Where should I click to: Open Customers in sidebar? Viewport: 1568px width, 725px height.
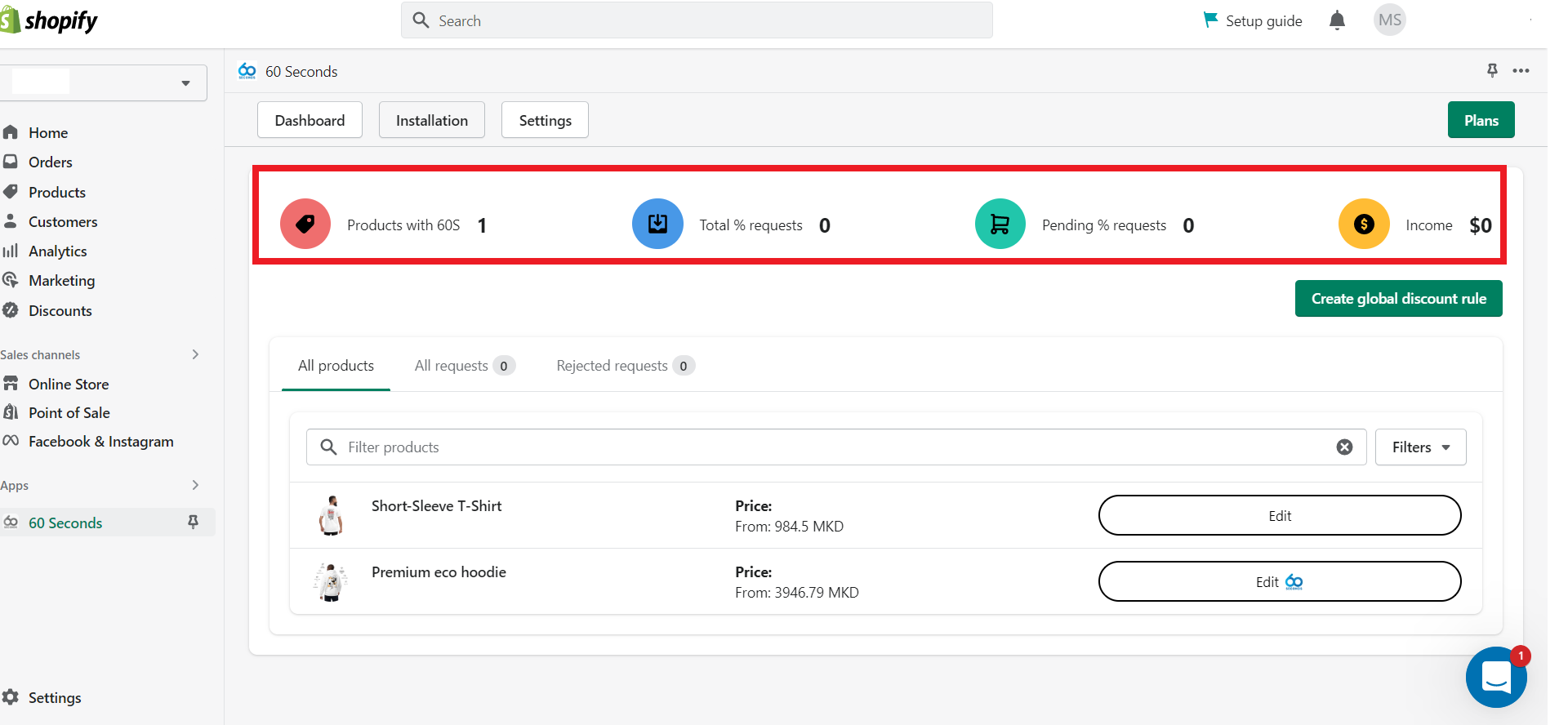tap(63, 222)
